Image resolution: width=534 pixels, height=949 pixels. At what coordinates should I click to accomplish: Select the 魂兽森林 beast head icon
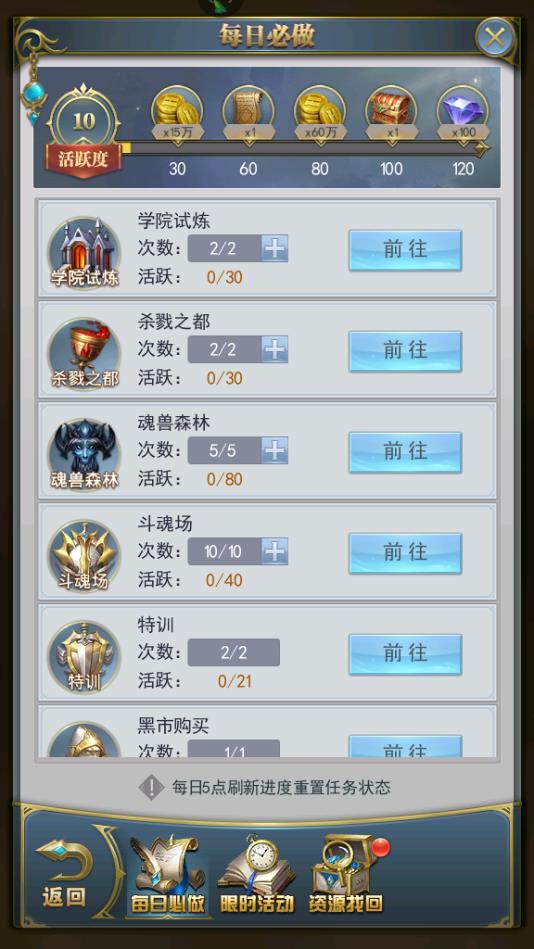(x=84, y=455)
